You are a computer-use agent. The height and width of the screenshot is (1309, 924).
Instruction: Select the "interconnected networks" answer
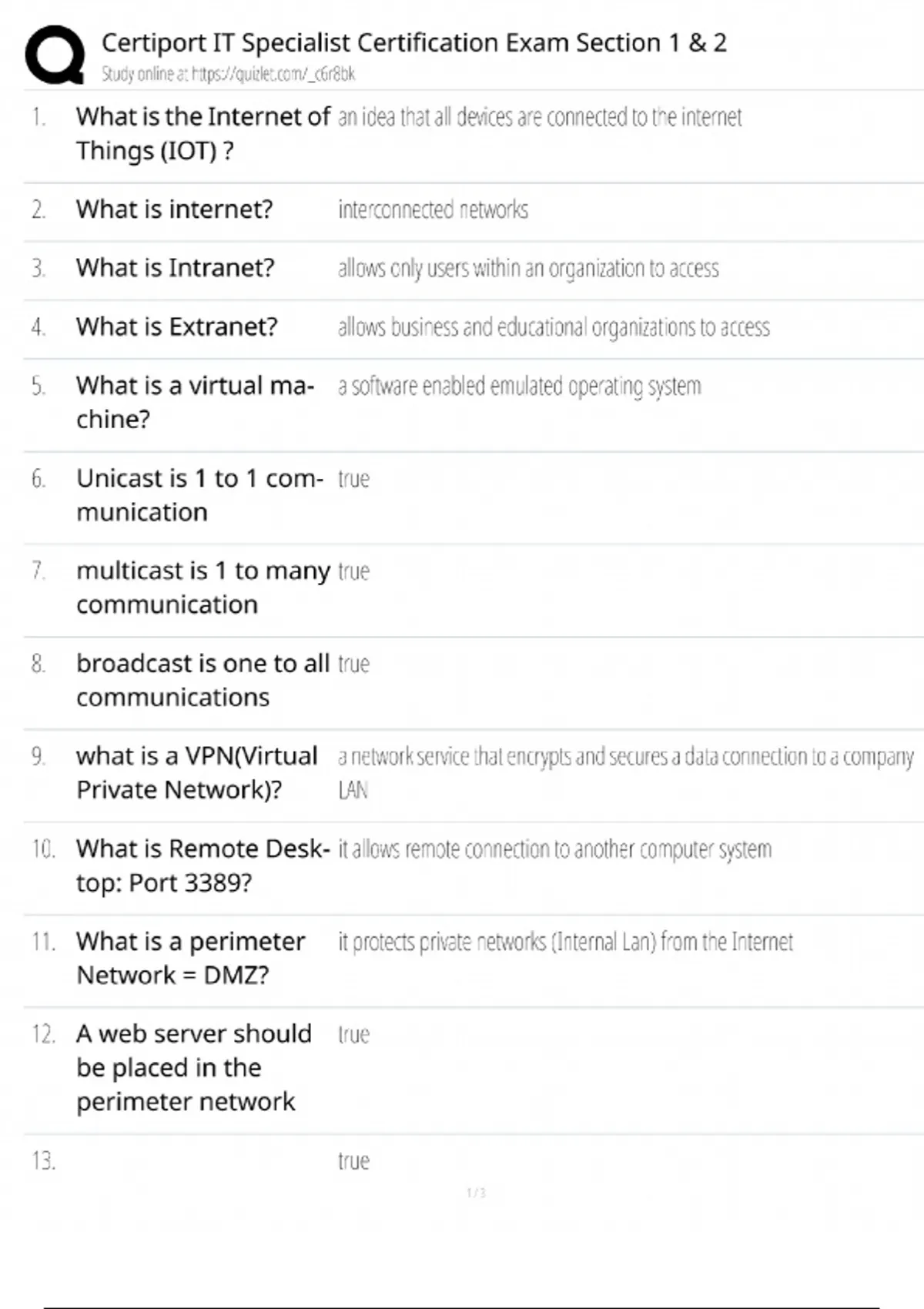pyautogui.click(x=433, y=210)
